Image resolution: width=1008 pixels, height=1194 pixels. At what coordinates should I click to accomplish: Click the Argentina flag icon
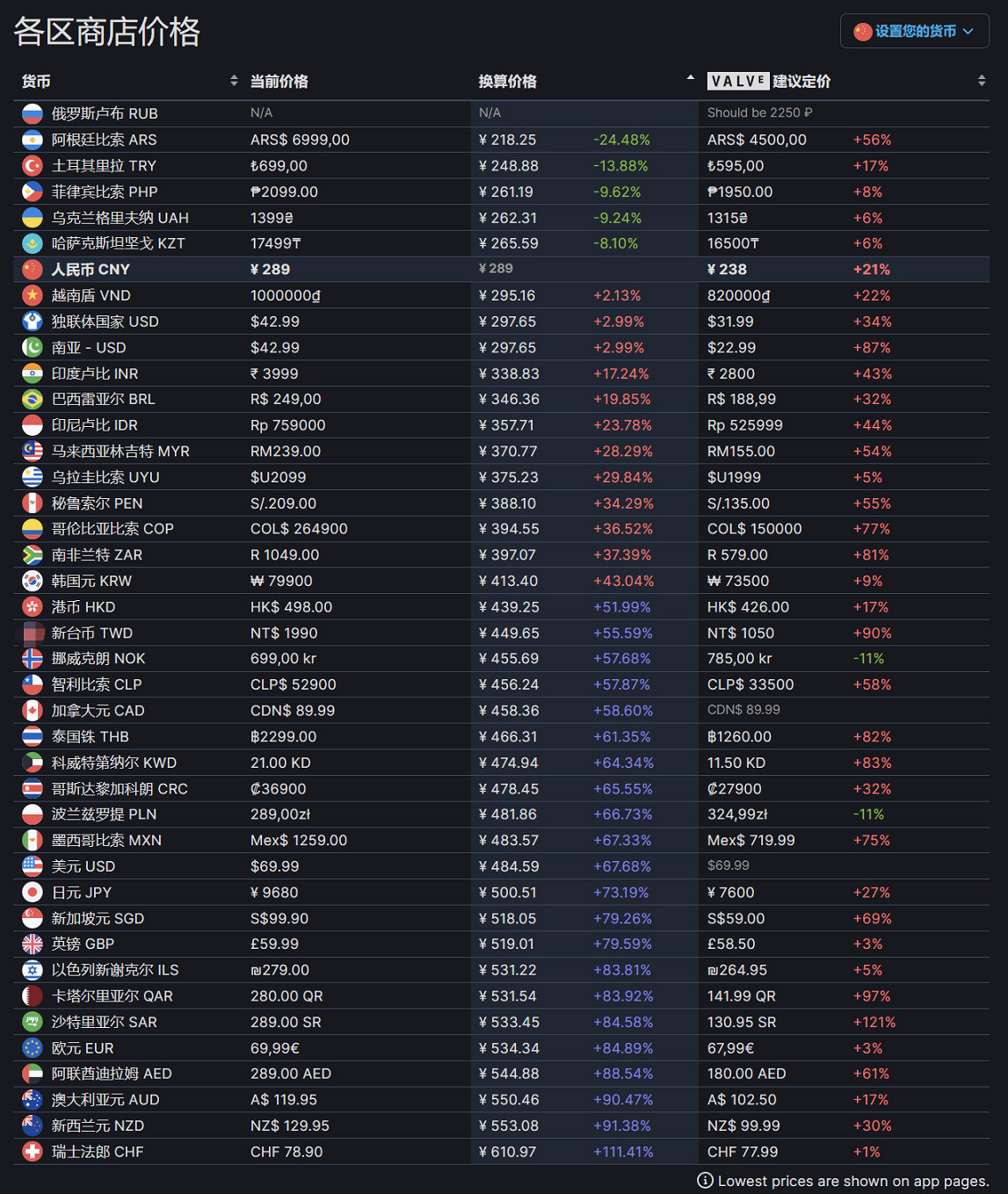(x=33, y=140)
